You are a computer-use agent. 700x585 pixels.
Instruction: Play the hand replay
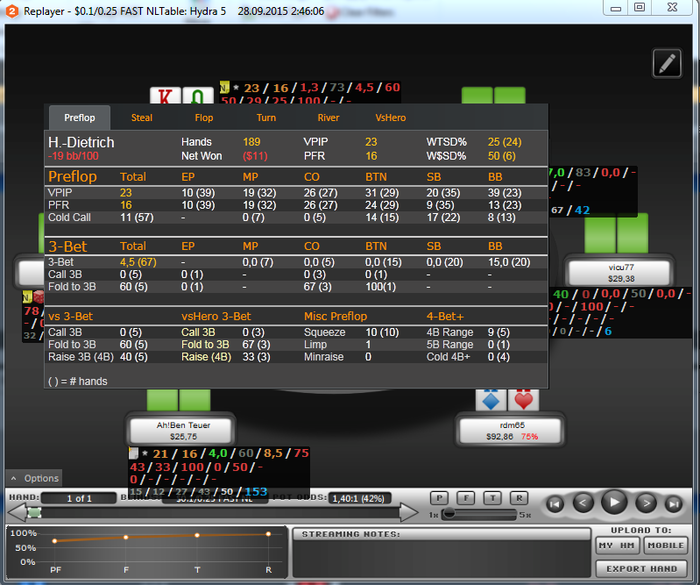pyautogui.click(x=614, y=502)
